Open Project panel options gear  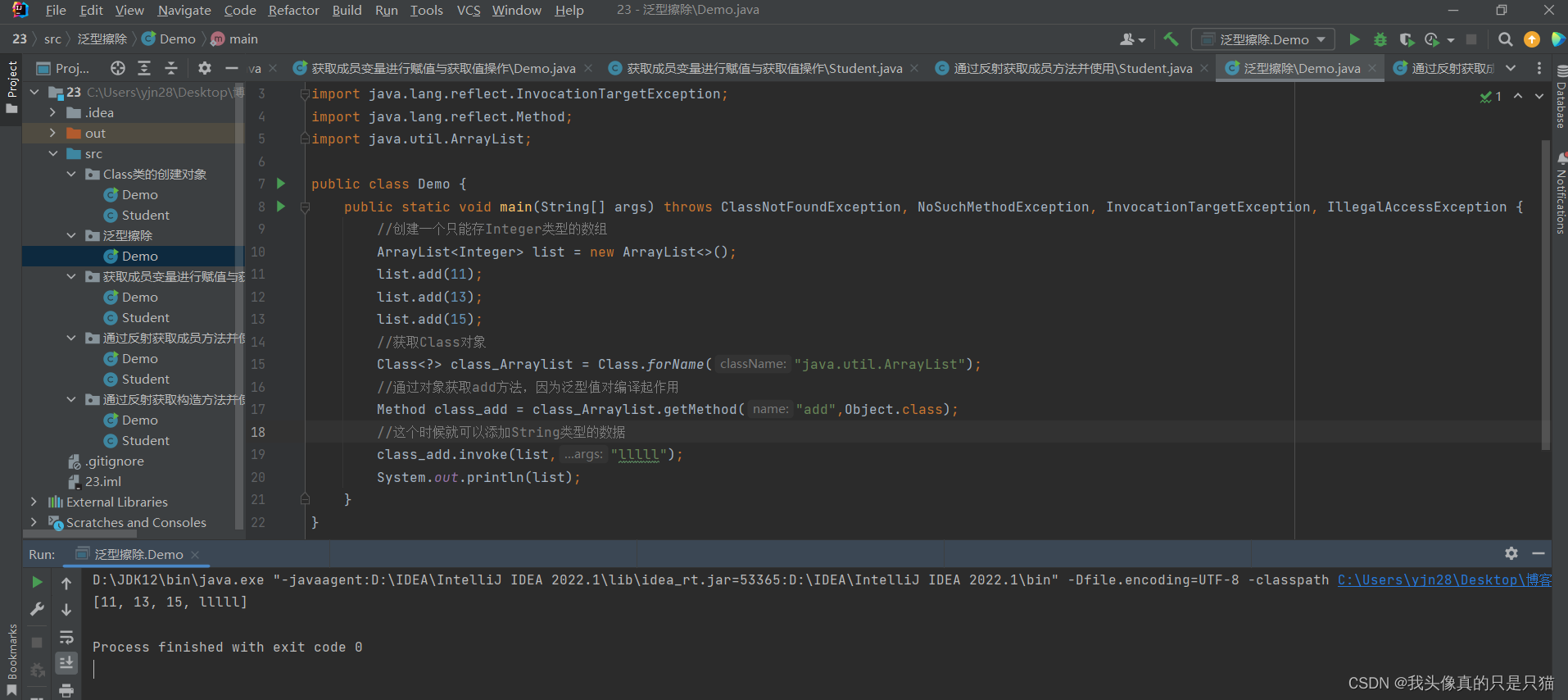click(205, 68)
